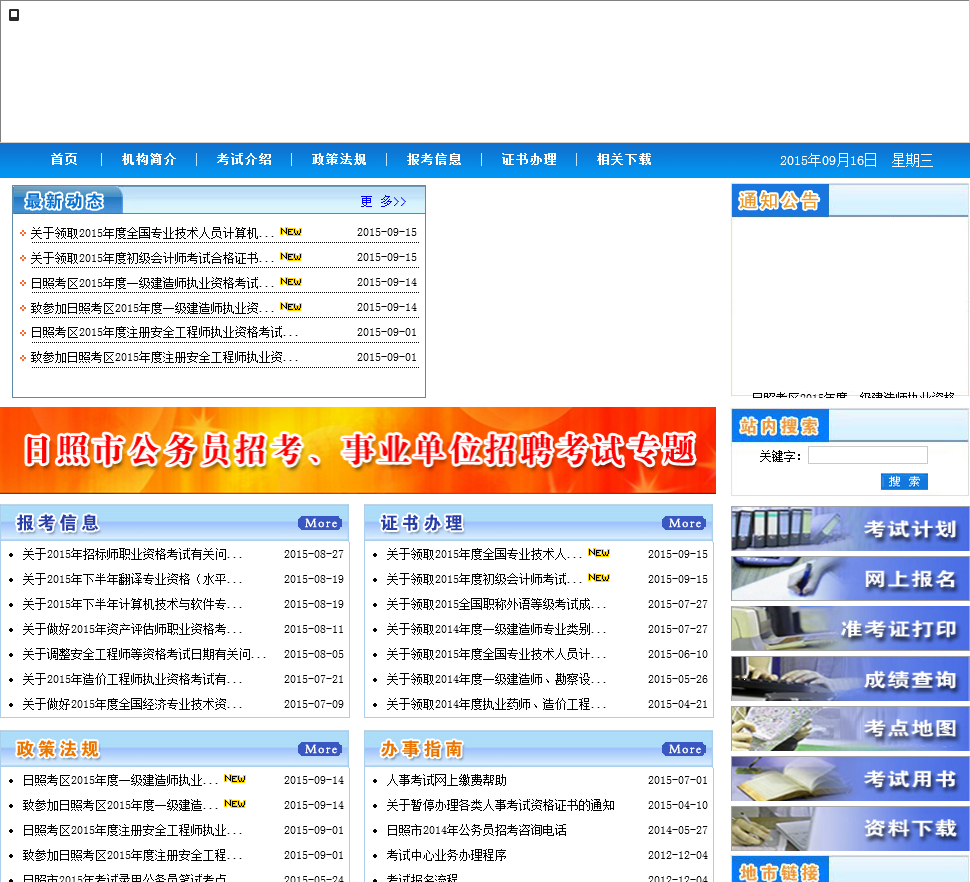
Task: Open 关于暂停办理各类人事考试资格证书的通知
Action: [500, 805]
